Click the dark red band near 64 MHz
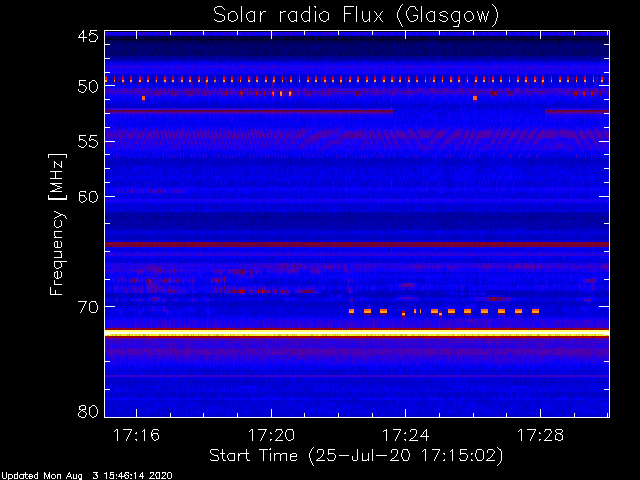 [357, 244]
